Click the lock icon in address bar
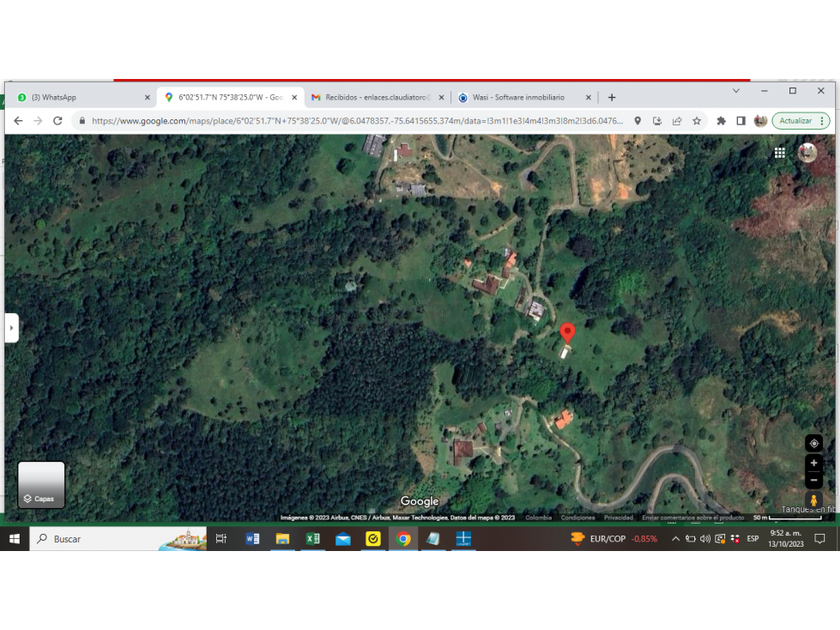This screenshot has height=630, width=840. 82,121
